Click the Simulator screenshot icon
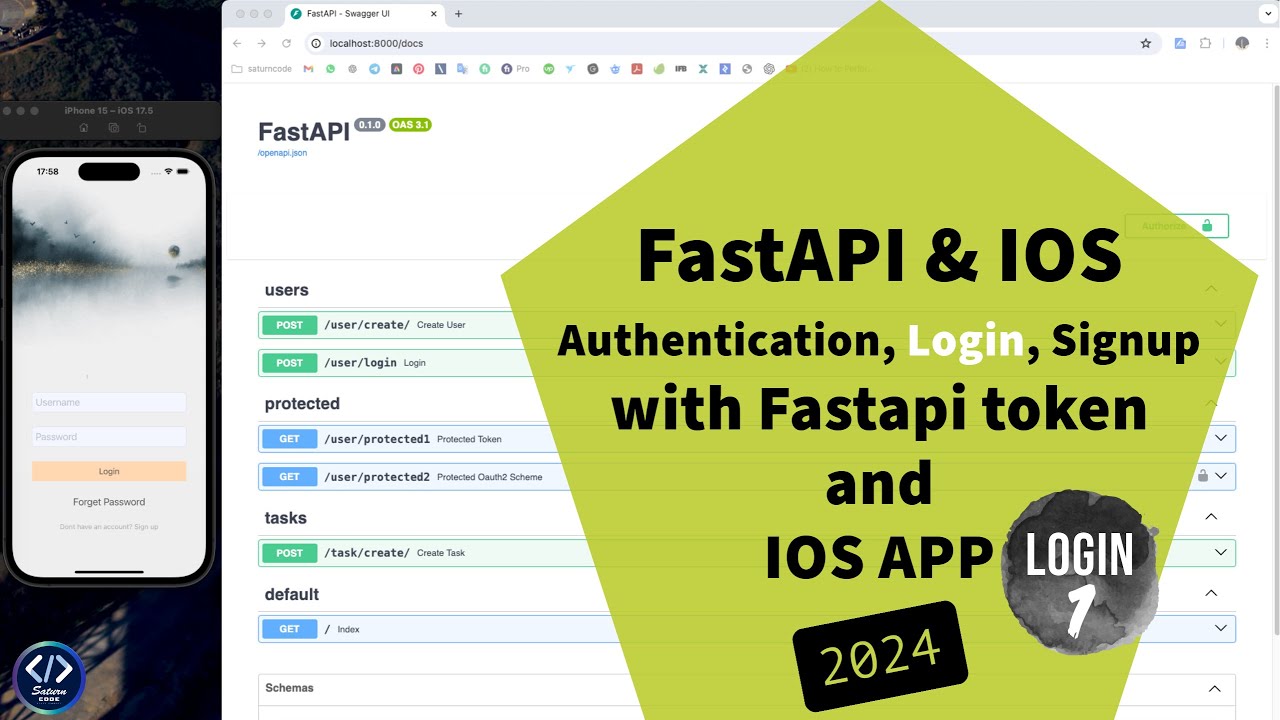Image resolution: width=1280 pixels, height=720 pixels. (113, 128)
